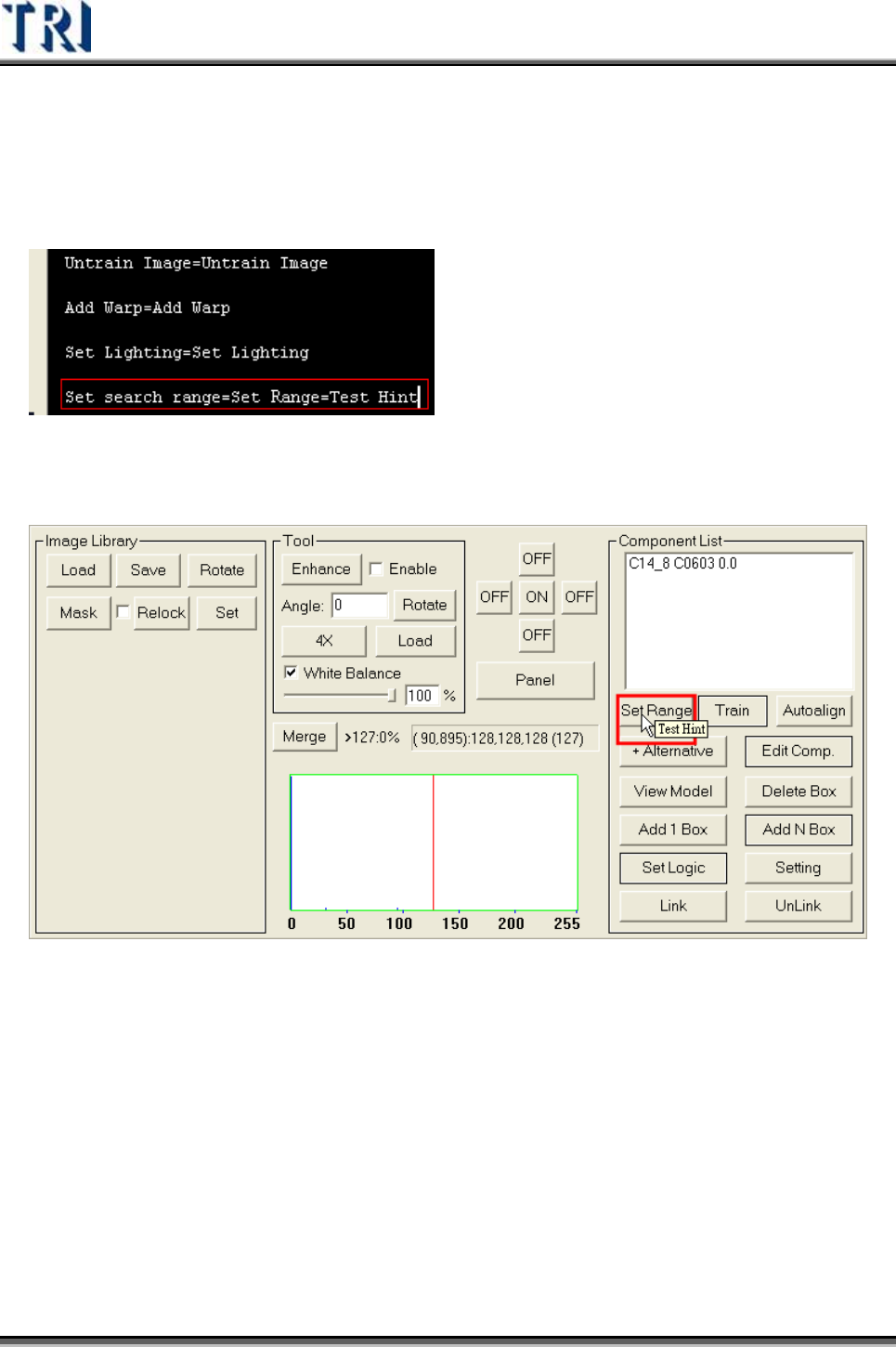Click the View Model button
The height and width of the screenshot is (1347, 896).
coord(673,791)
